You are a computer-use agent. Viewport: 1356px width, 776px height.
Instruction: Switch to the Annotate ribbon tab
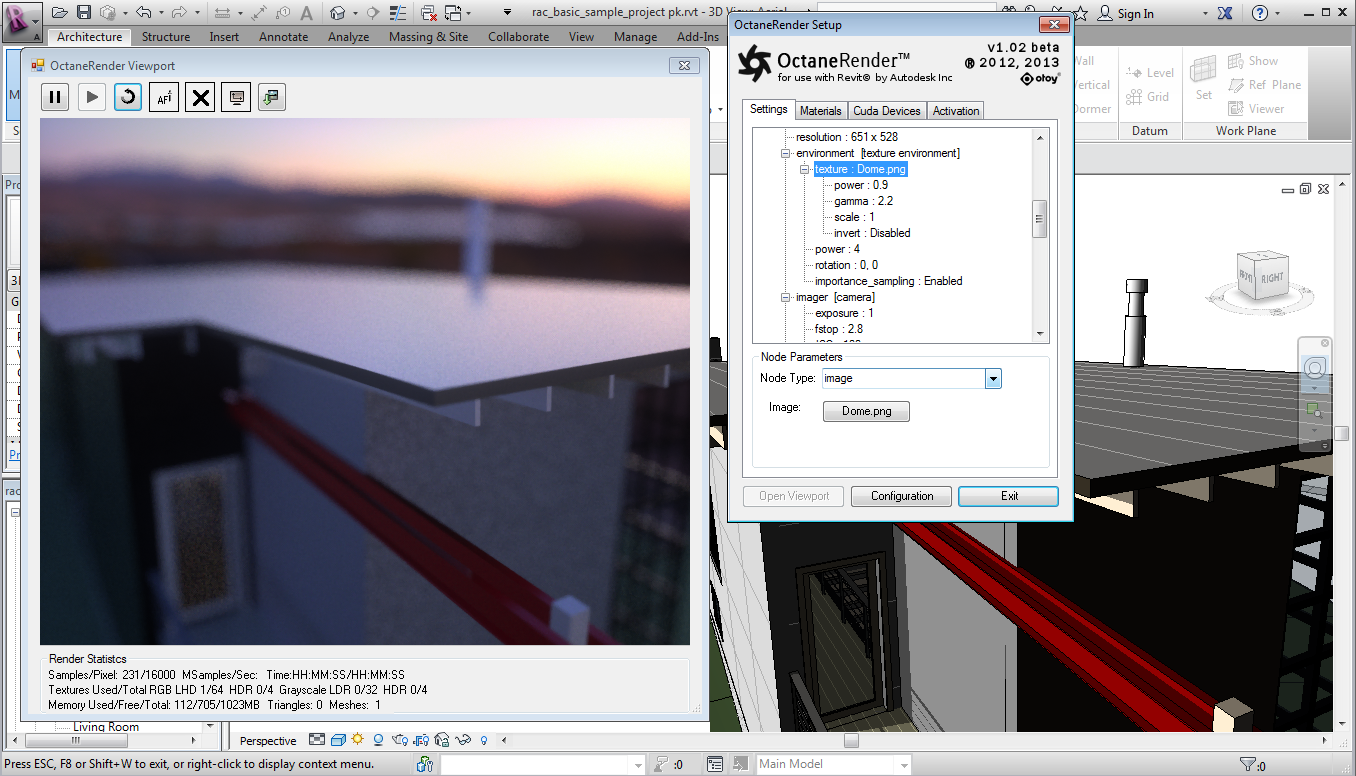284,37
